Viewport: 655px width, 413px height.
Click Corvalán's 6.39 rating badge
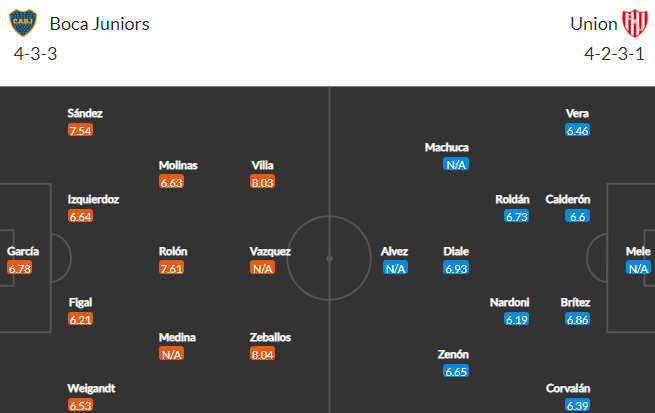(x=577, y=405)
